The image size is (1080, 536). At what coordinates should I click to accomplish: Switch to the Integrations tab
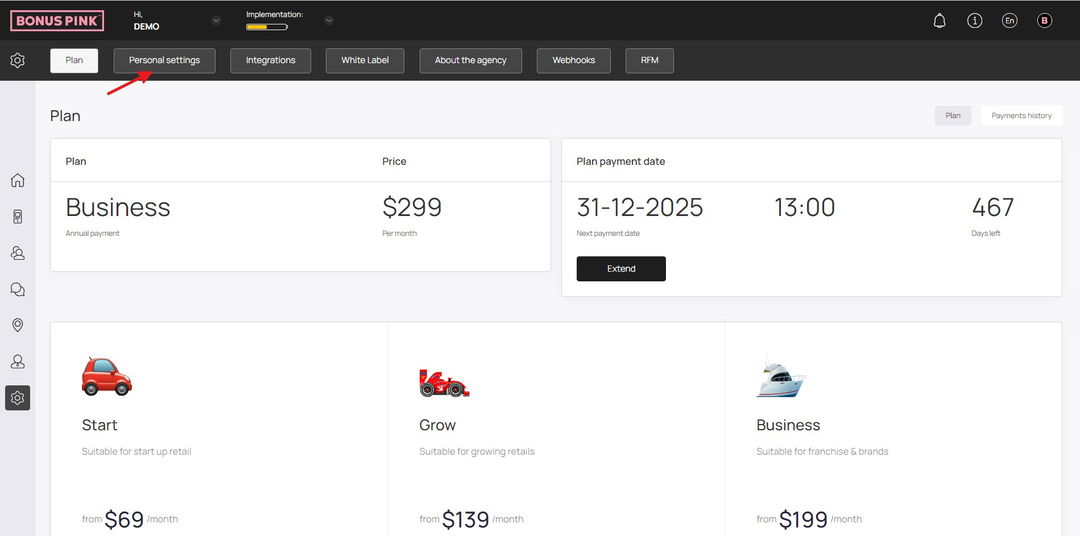point(271,61)
